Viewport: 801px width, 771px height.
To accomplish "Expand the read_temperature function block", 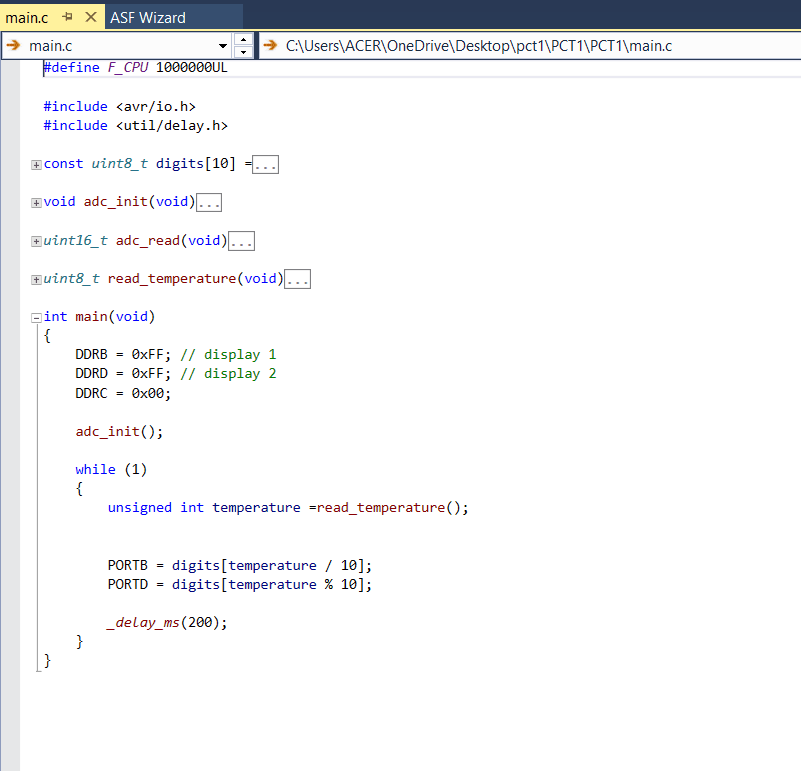I will 36,279.
